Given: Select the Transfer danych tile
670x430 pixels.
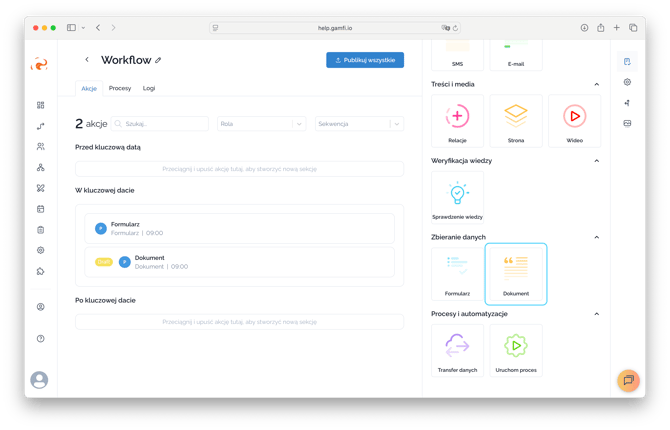Looking at the screenshot, I should (457, 351).
